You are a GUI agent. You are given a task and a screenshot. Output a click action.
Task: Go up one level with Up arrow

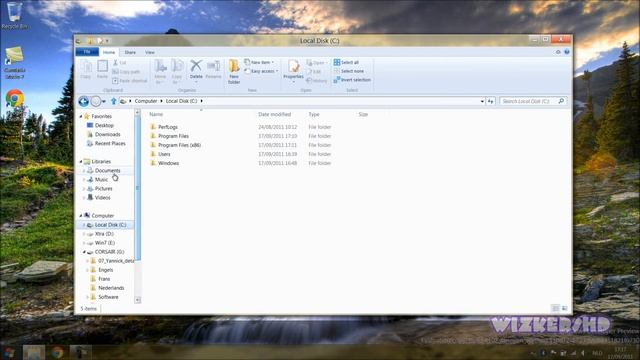113,101
